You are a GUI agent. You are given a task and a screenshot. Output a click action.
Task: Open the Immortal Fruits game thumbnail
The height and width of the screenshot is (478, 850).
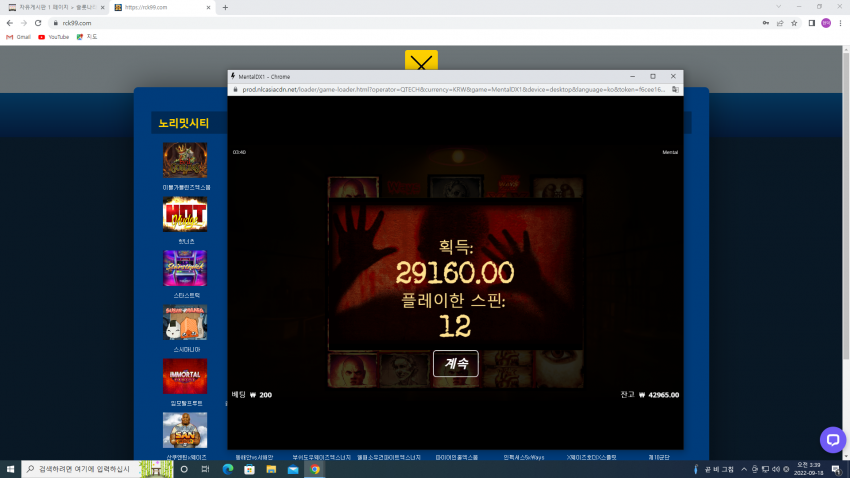click(185, 376)
